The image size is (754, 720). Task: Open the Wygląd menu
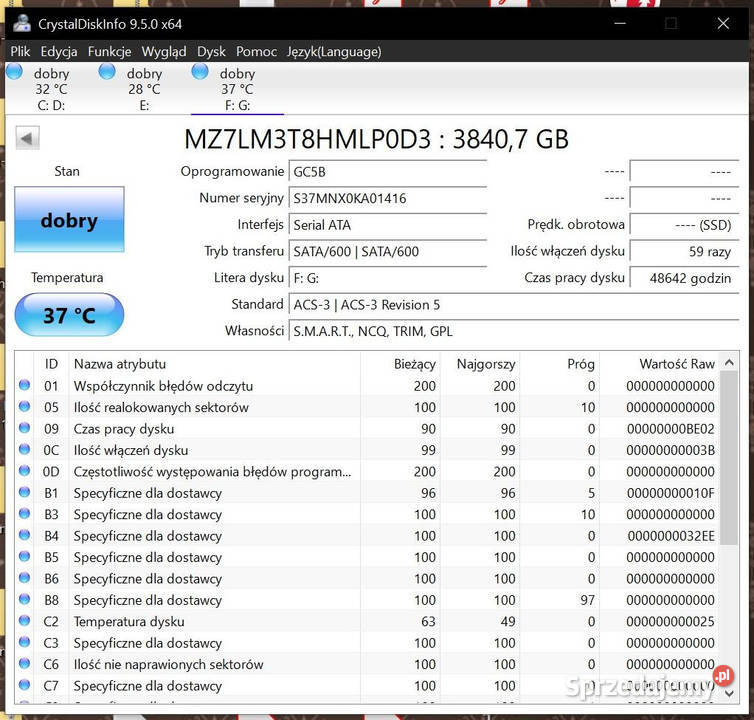click(163, 51)
